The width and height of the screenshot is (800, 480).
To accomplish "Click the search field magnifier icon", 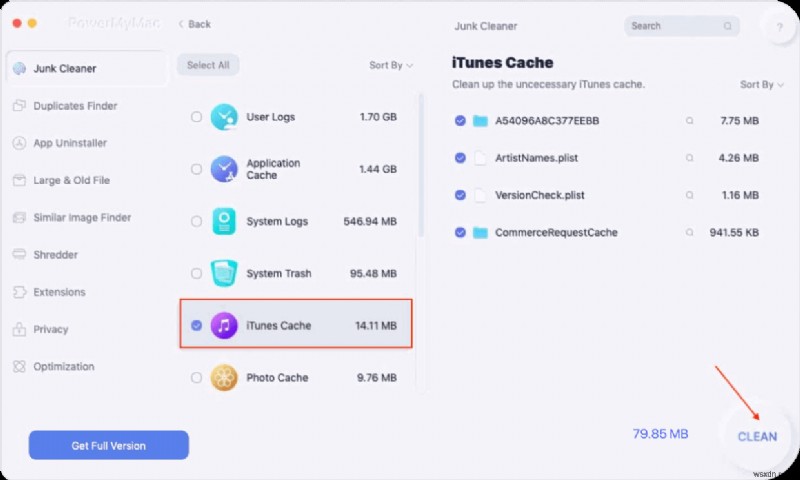I will pyautogui.click(x=728, y=26).
